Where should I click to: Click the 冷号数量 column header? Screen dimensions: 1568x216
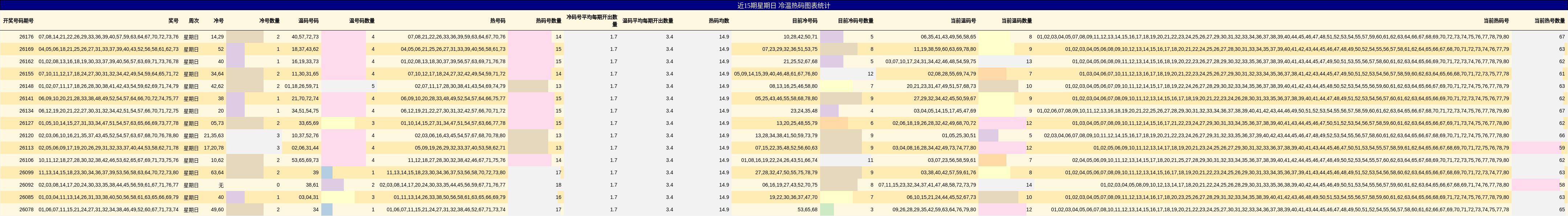point(270,21)
